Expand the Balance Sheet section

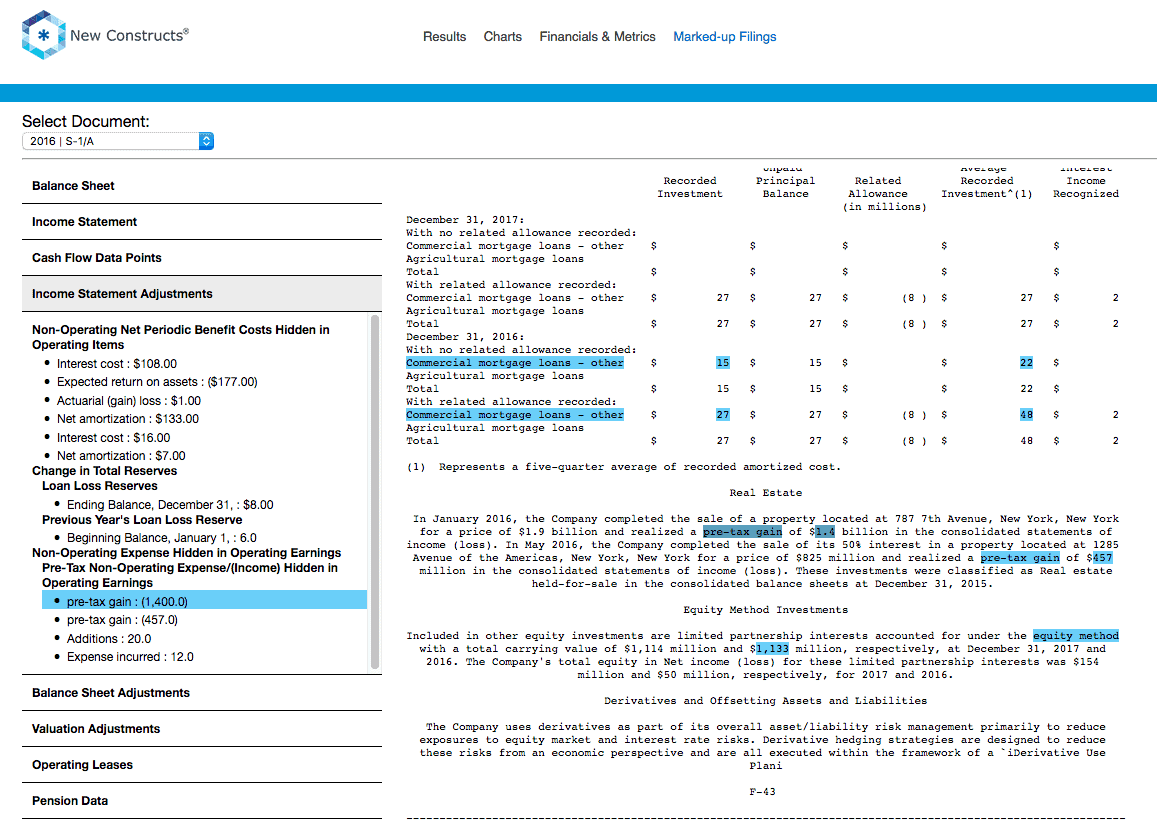coord(202,186)
